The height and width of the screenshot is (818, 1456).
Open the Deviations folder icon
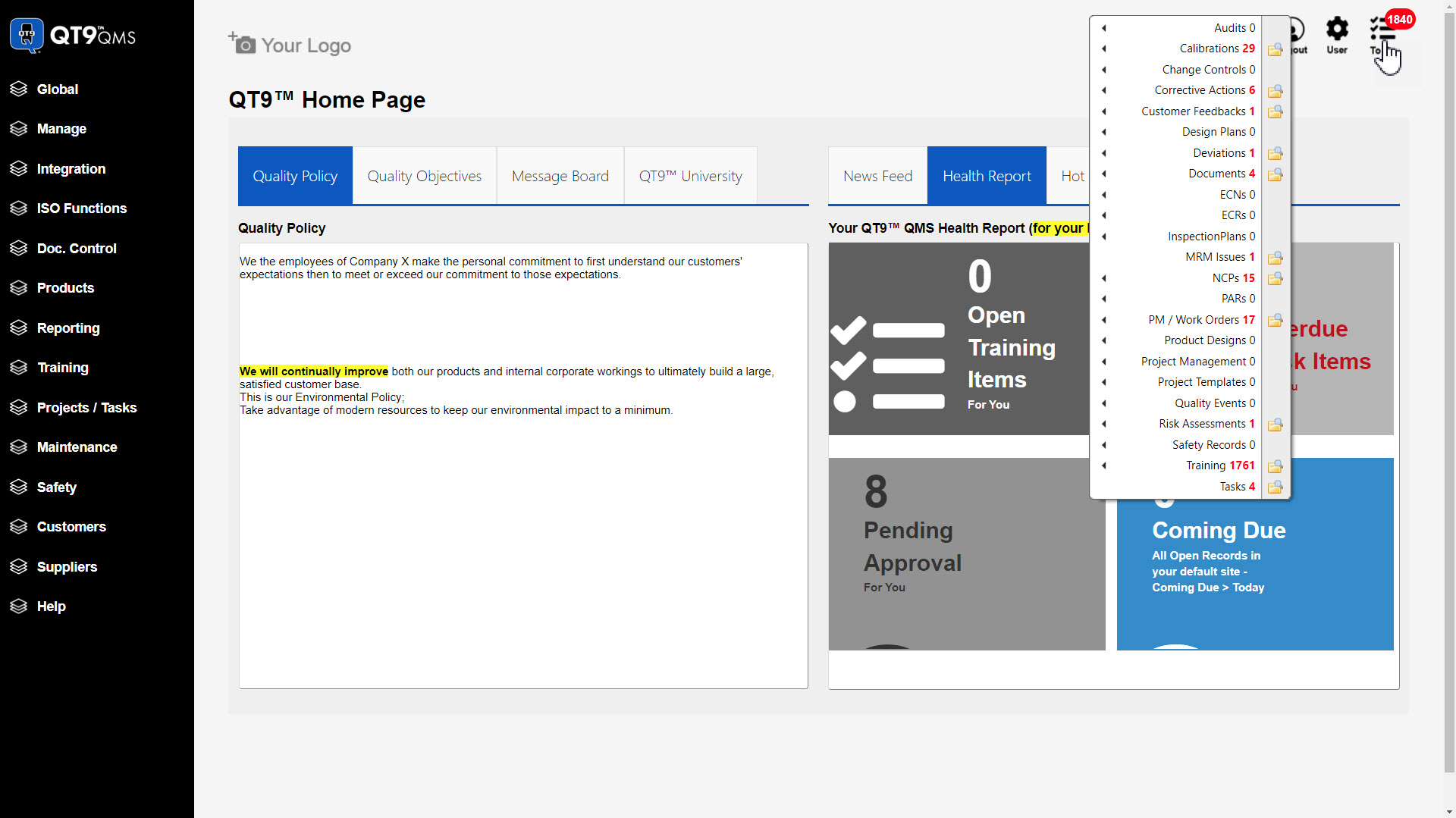click(x=1276, y=153)
